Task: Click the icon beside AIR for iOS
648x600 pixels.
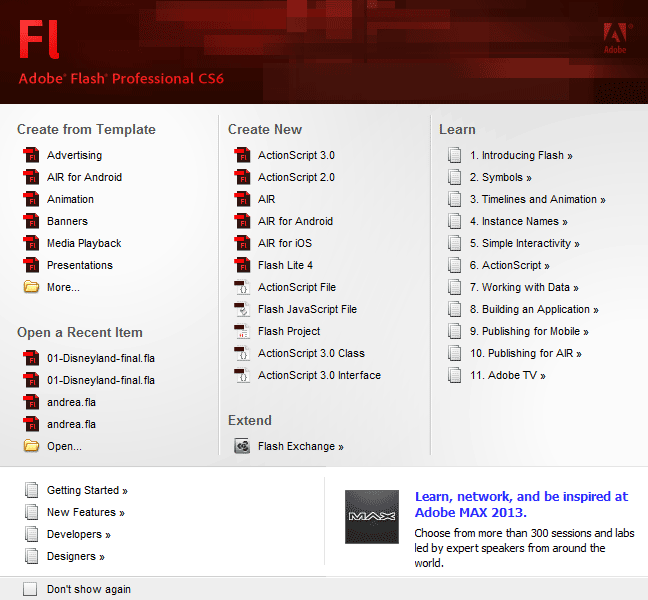Action: (x=242, y=243)
